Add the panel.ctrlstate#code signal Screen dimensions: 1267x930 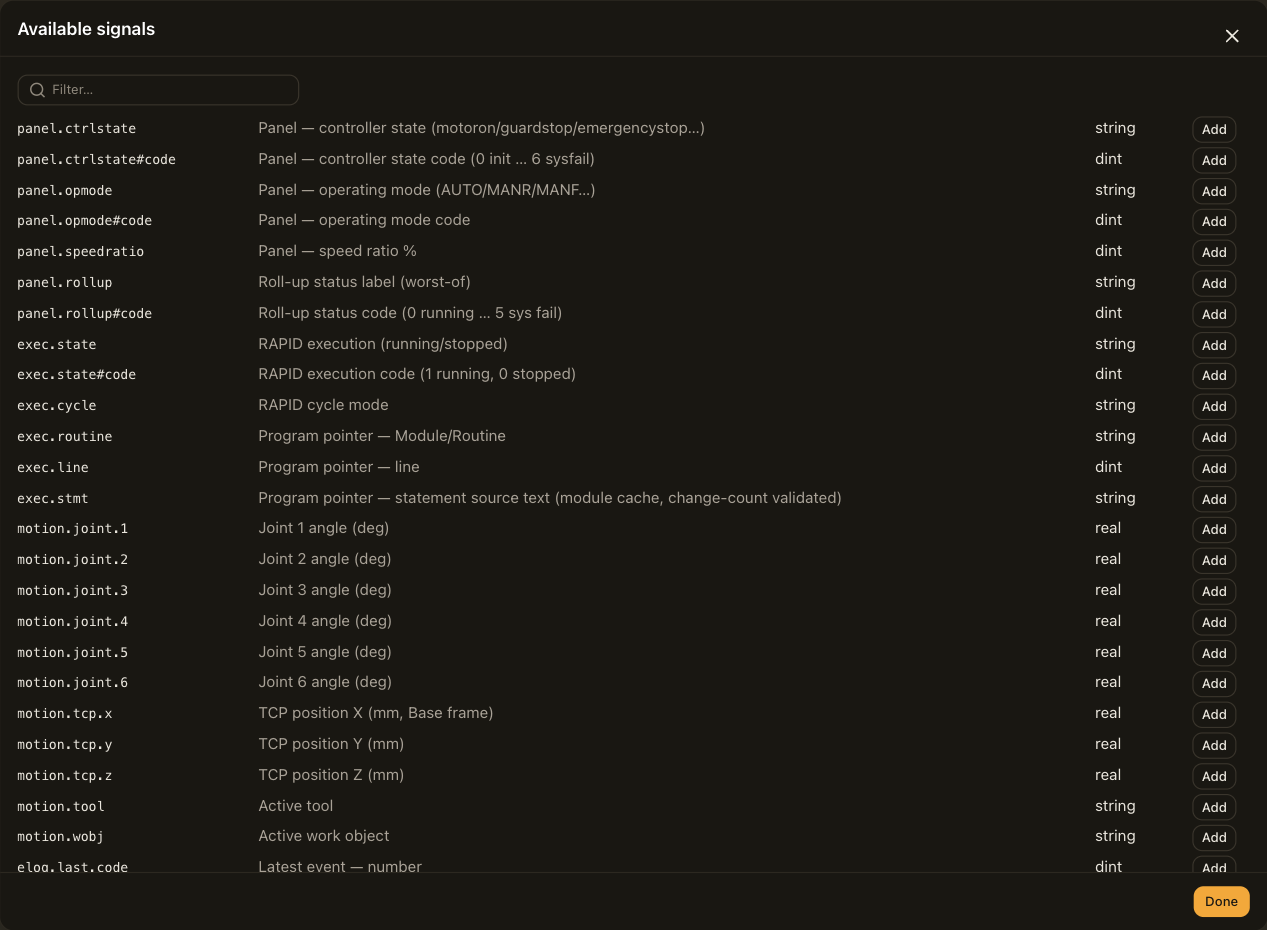click(1214, 160)
